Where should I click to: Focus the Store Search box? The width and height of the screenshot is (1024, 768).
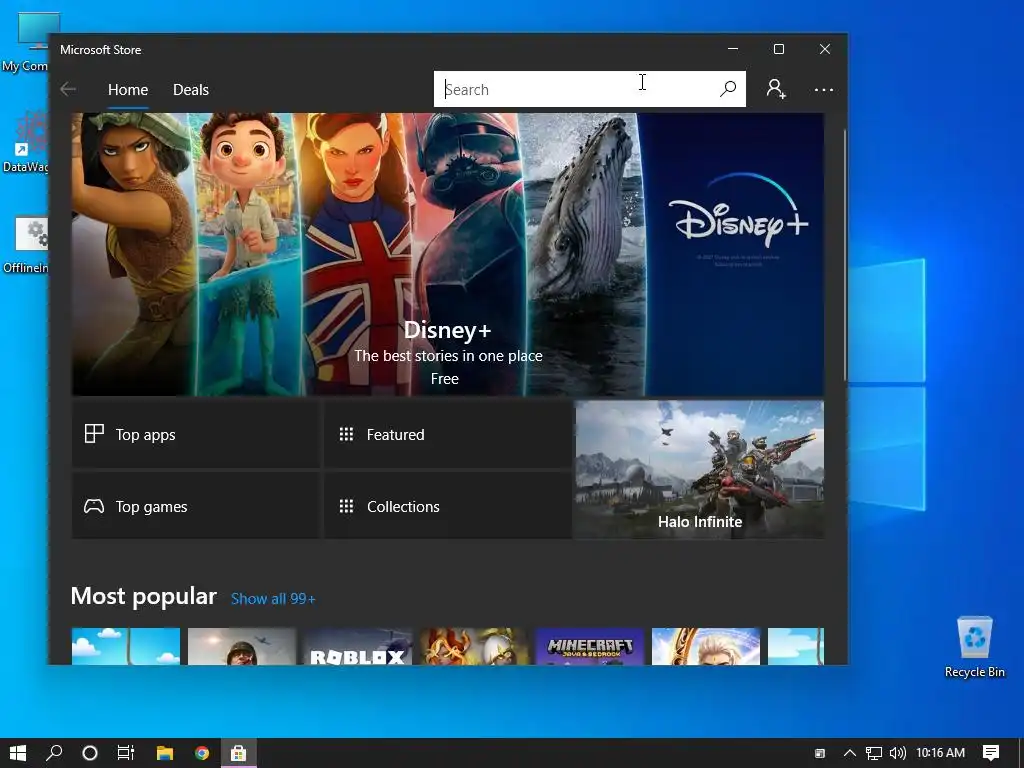589,89
